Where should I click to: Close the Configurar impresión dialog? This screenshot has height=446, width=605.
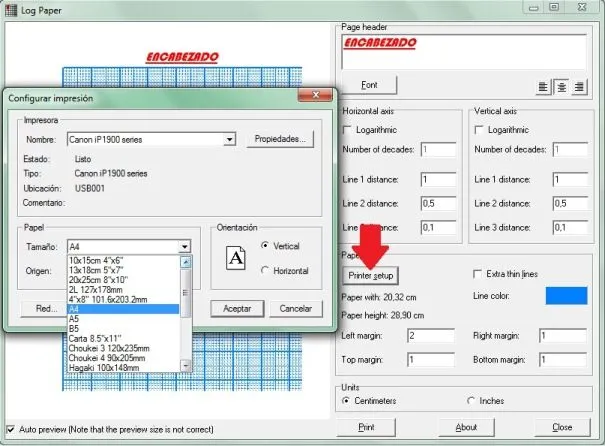point(315,95)
